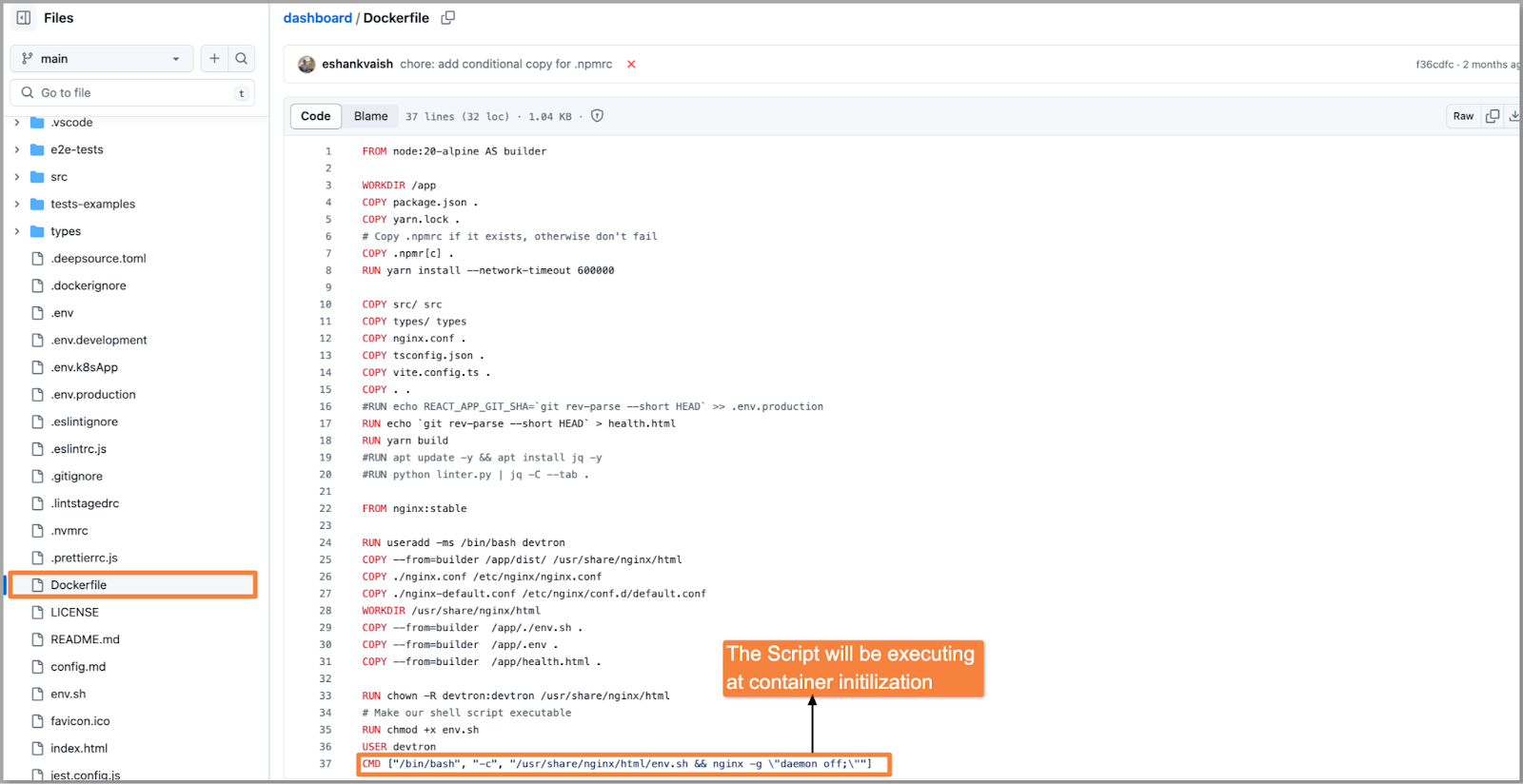Open the src folder
Screen dimensions: 1523x784
tap(59, 177)
